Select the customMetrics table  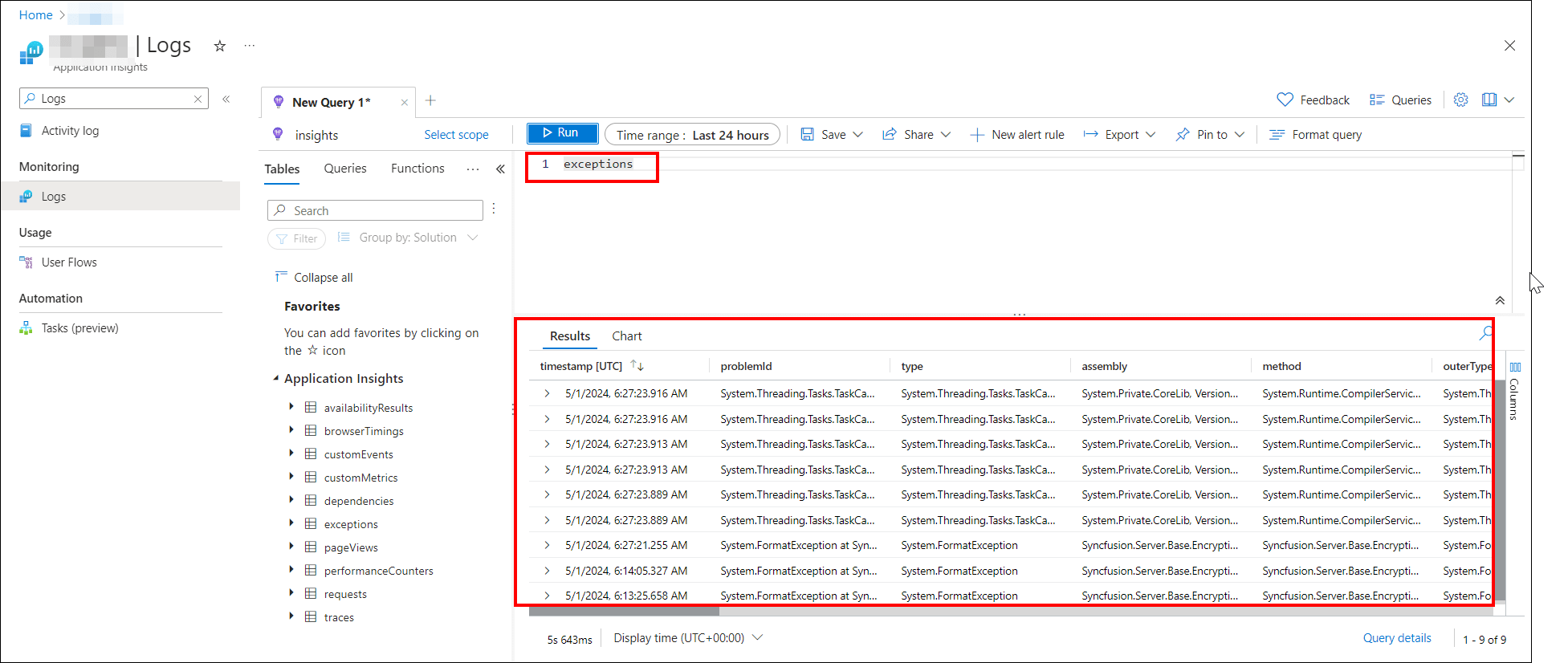pyautogui.click(x=360, y=478)
